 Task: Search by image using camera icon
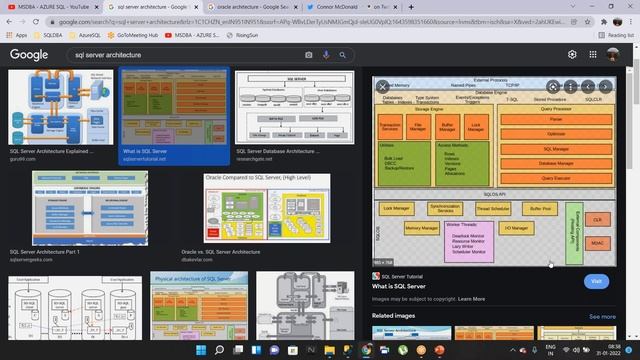pos(309,55)
